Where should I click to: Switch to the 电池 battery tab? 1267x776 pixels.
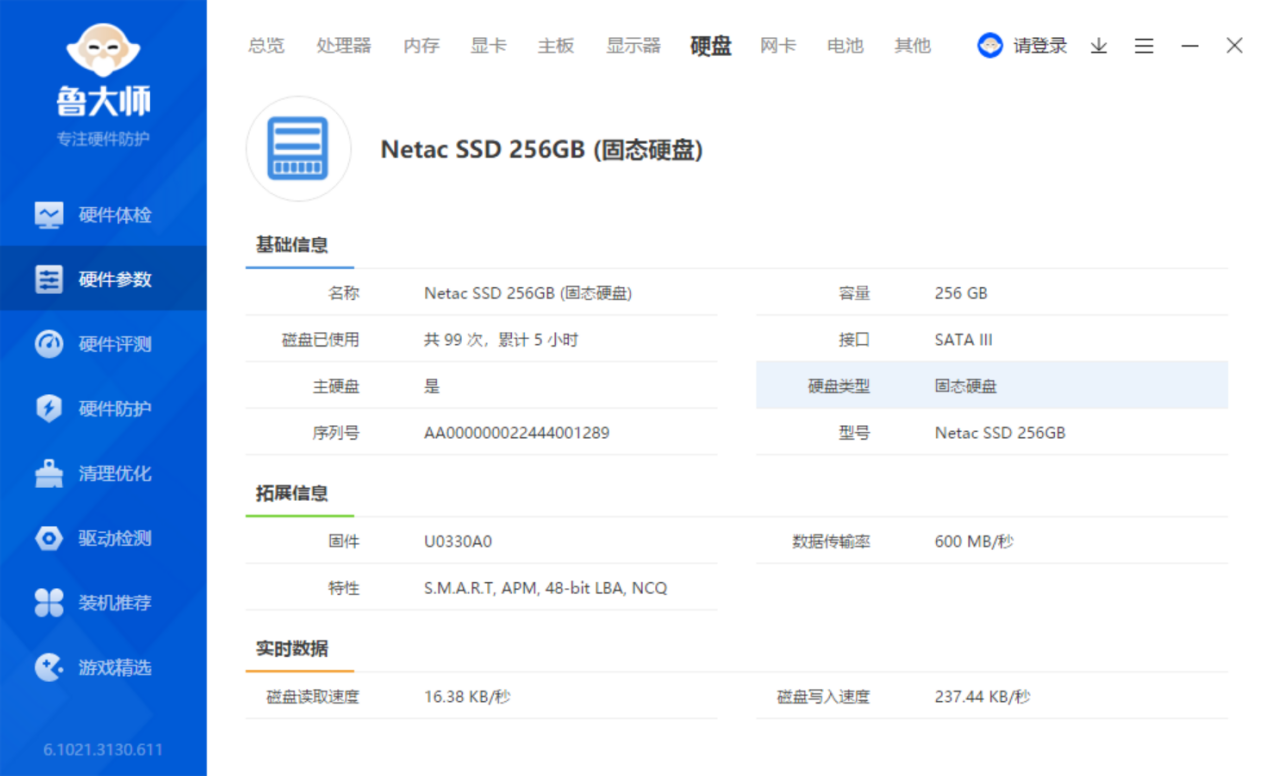click(844, 46)
